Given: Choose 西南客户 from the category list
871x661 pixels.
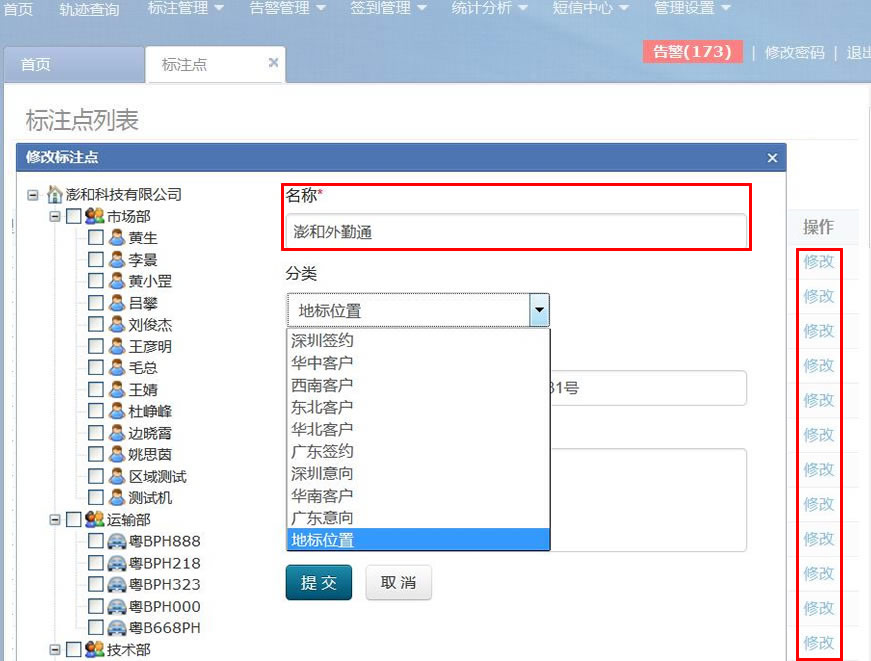Looking at the screenshot, I should (x=418, y=385).
